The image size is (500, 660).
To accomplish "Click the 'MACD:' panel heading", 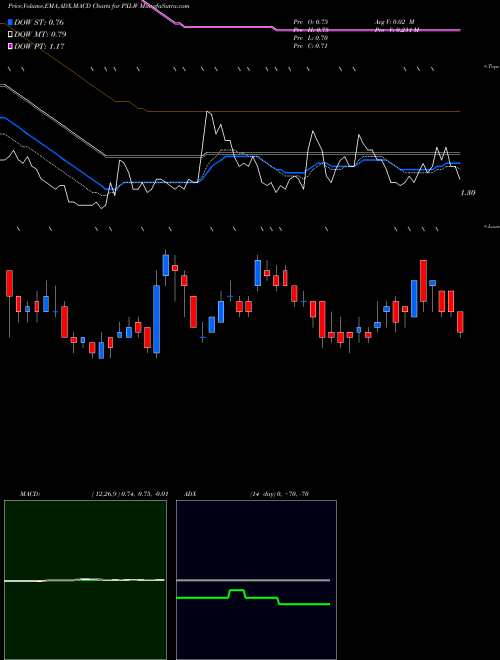I will tap(30, 494).
